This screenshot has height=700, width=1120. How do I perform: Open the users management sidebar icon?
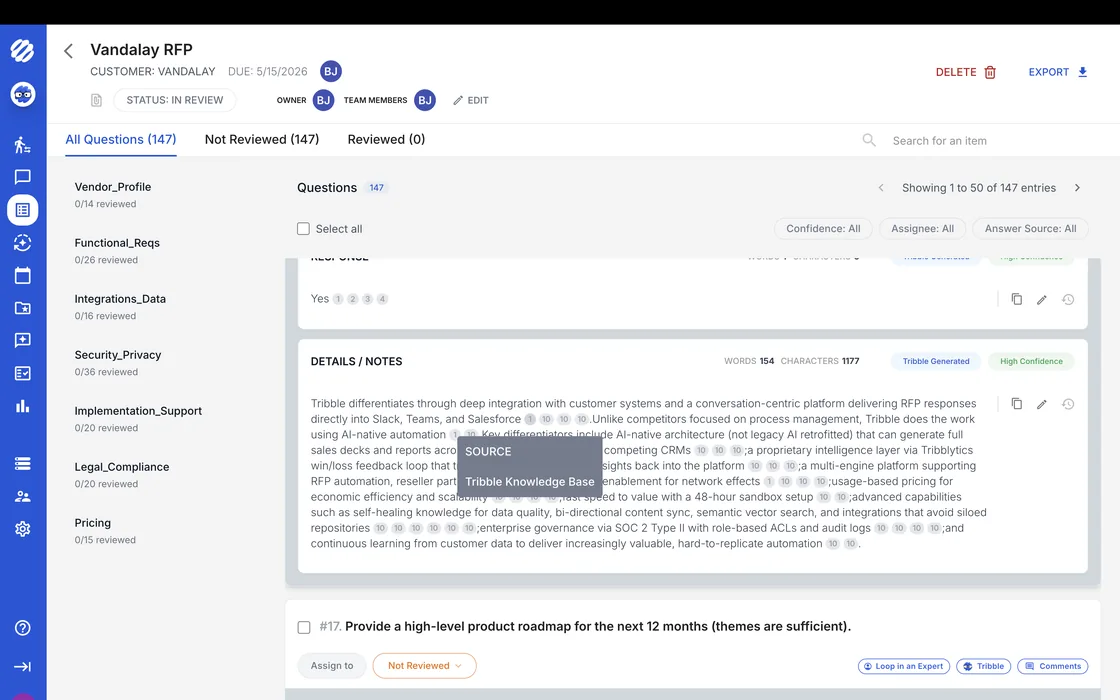tap(22, 496)
